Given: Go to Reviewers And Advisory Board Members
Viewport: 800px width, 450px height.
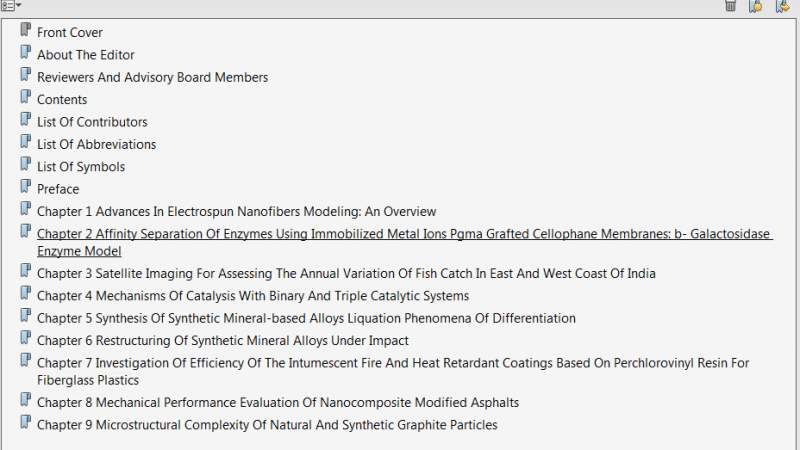Looking at the screenshot, I should 152,77.
